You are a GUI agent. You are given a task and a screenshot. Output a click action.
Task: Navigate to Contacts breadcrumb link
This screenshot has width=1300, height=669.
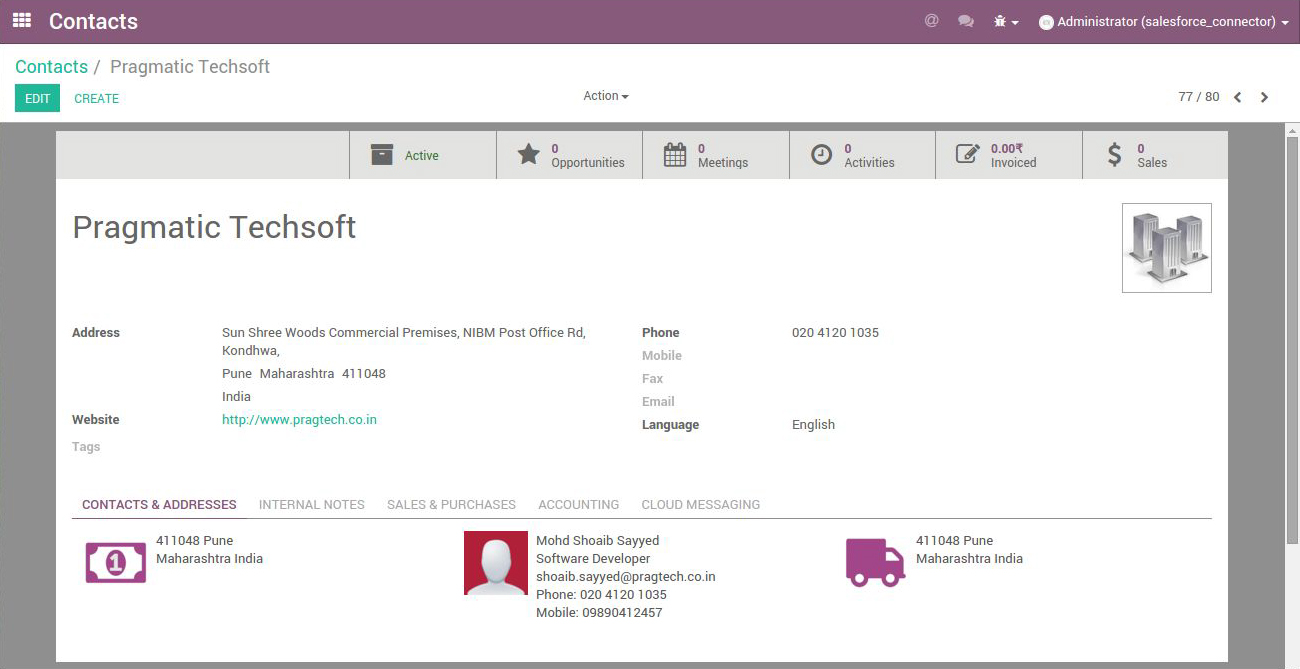[51, 67]
